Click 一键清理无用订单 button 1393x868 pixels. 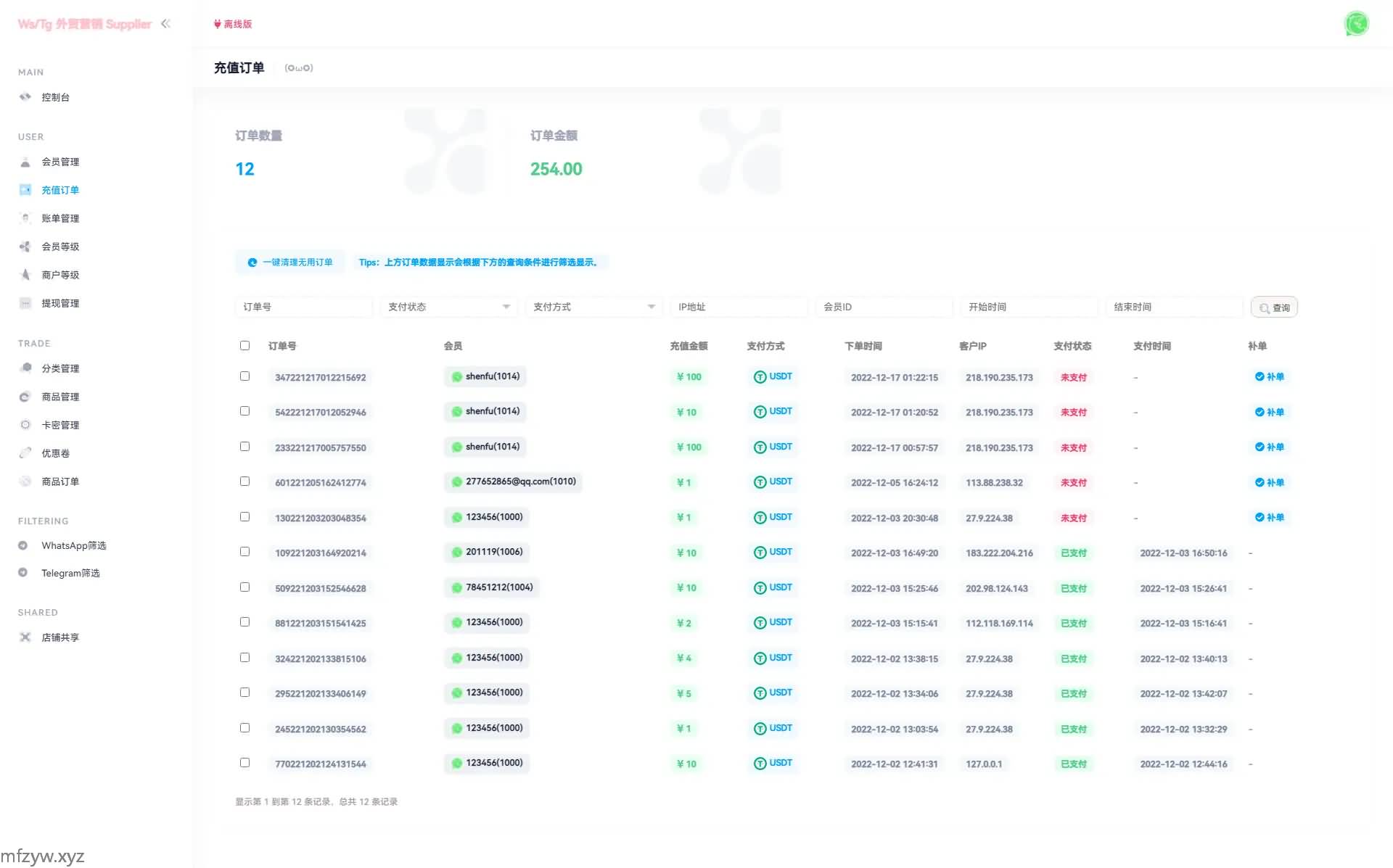(290, 263)
